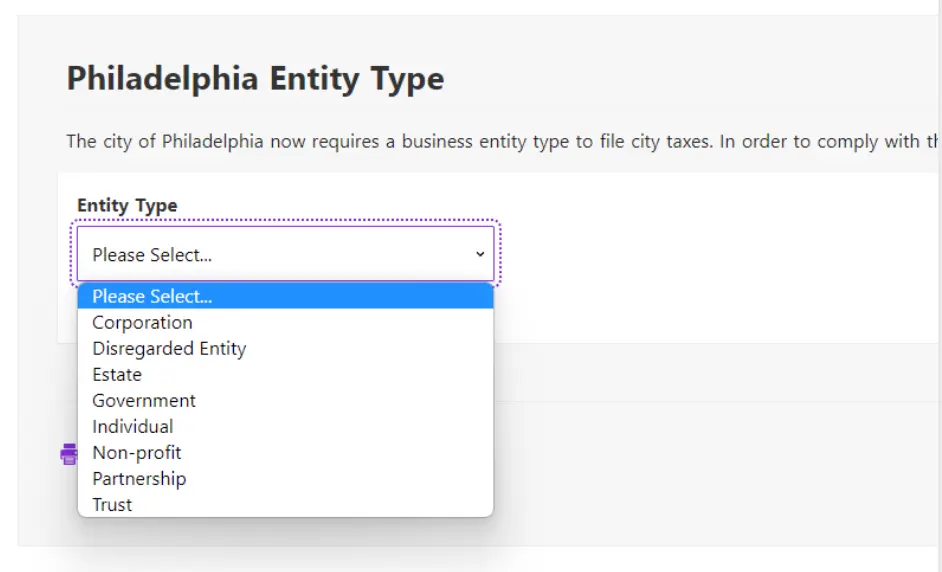This screenshot has height=572, width=942.
Task: Click the word 'Philadelphia' in the description sentence
Action: pos(213,141)
